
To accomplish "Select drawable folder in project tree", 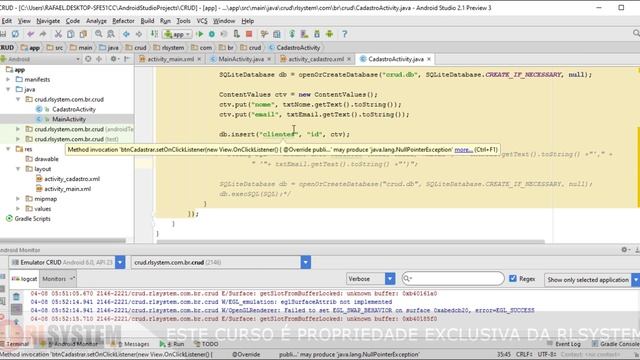I will [46, 159].
